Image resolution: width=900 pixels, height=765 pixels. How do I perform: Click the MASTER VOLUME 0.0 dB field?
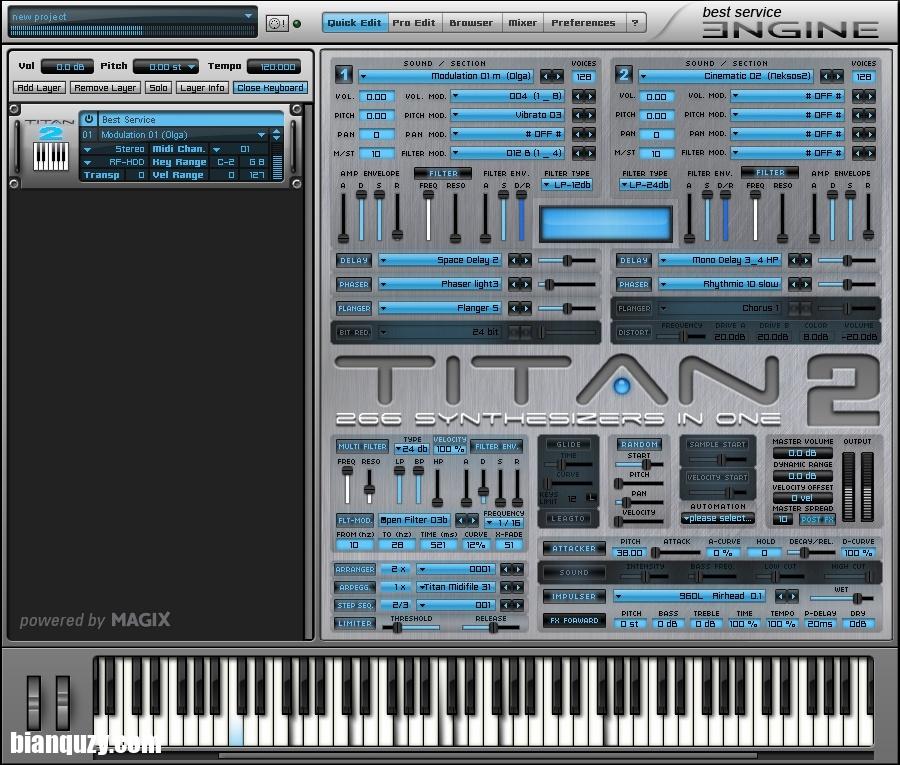(802, 453)
